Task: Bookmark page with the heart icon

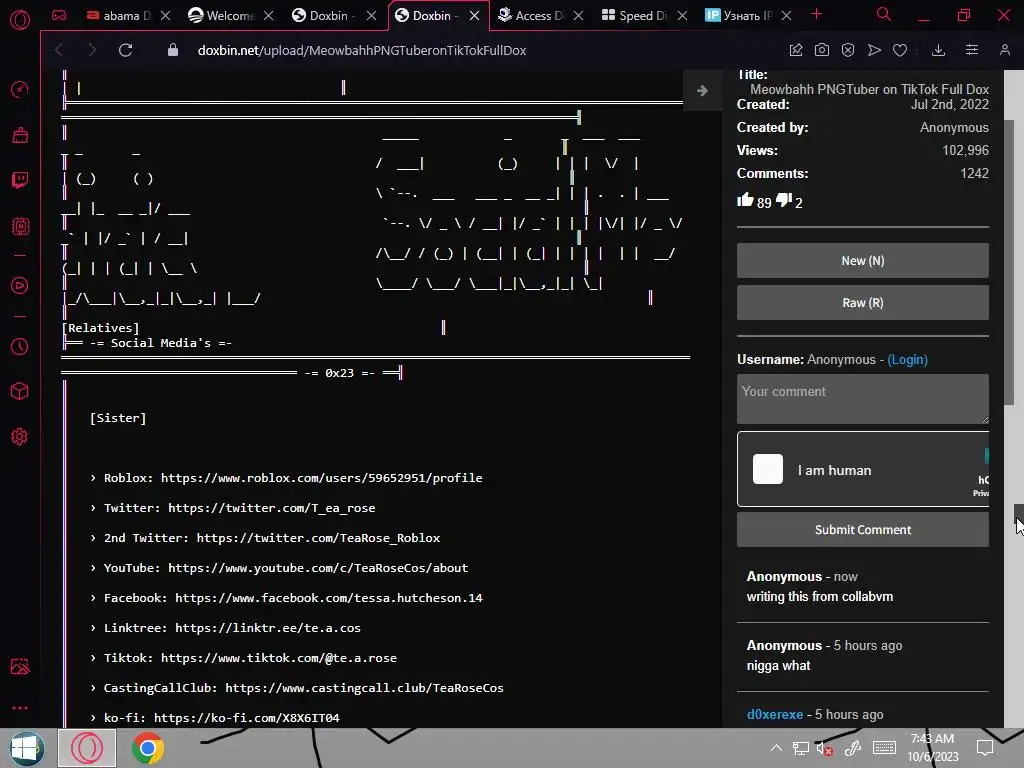Action: [x=900, y=50]
